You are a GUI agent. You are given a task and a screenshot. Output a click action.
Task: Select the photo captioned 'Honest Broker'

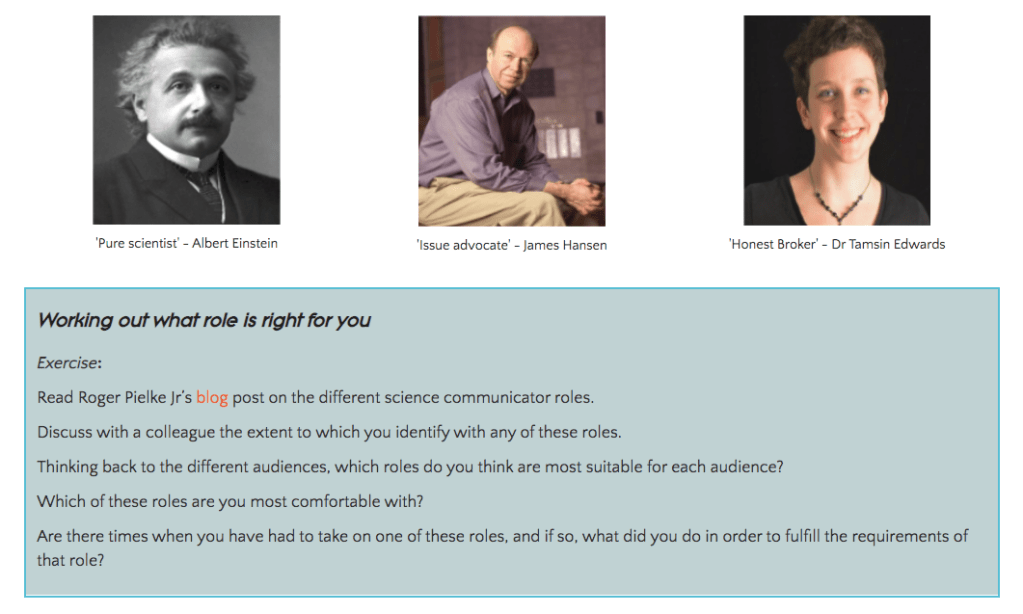(x=836, y=120)
